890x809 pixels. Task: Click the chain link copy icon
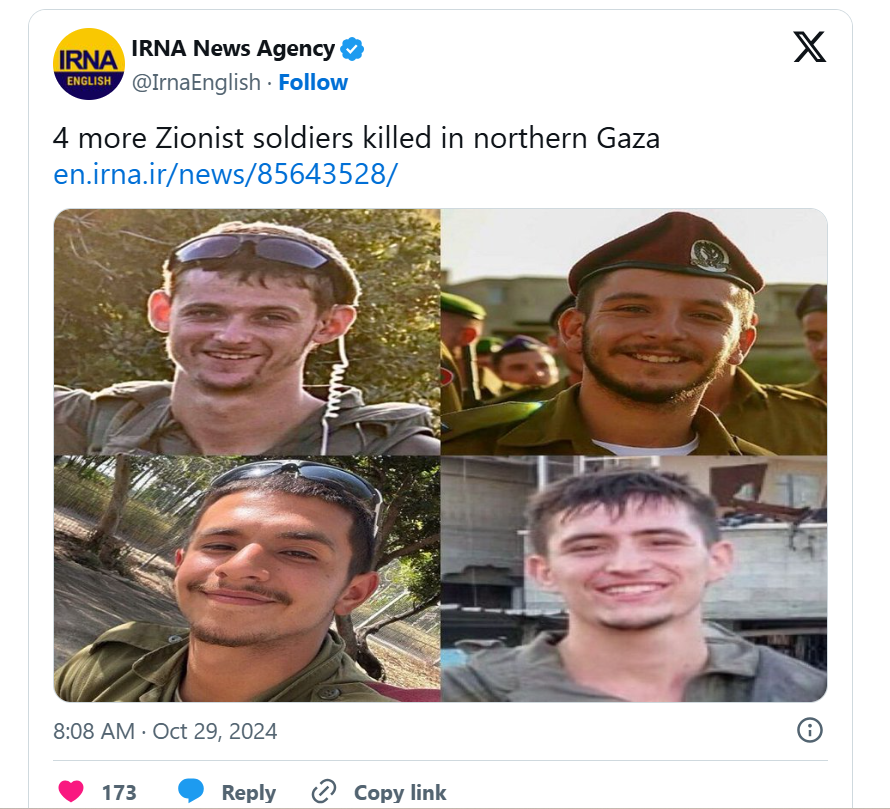(324, 791)
